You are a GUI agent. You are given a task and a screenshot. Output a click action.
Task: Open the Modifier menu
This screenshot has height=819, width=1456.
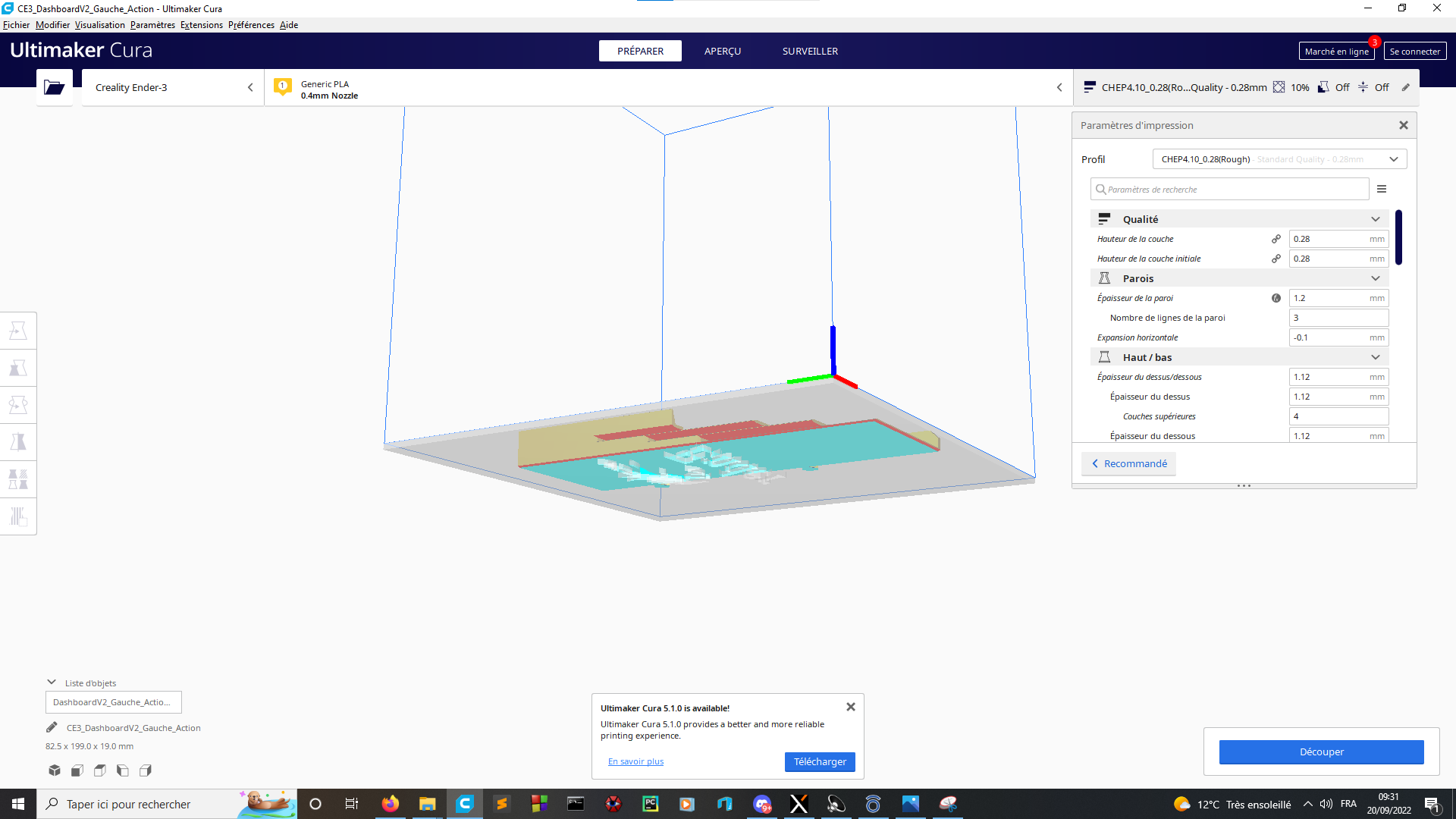pyautogui.click(x=52, y=25)
